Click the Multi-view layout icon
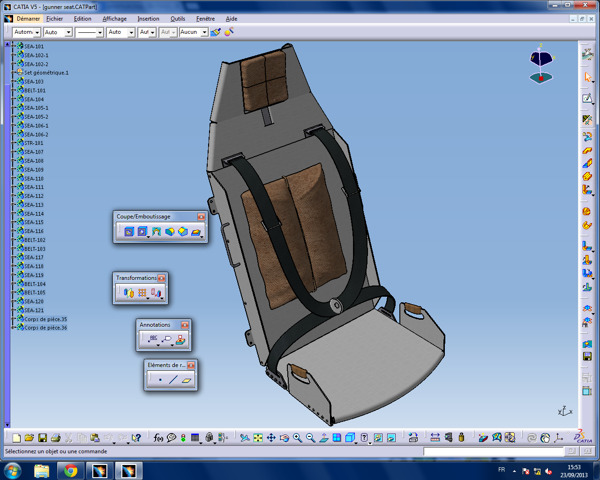The image size is (600, 480). click(x=337, y=438)
